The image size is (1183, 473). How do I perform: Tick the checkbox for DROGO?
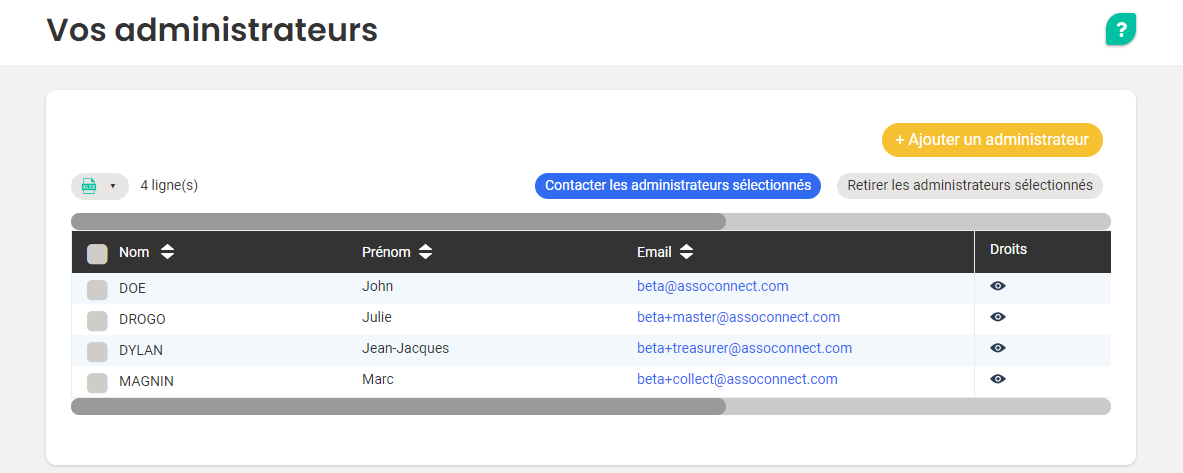point(97,321)
